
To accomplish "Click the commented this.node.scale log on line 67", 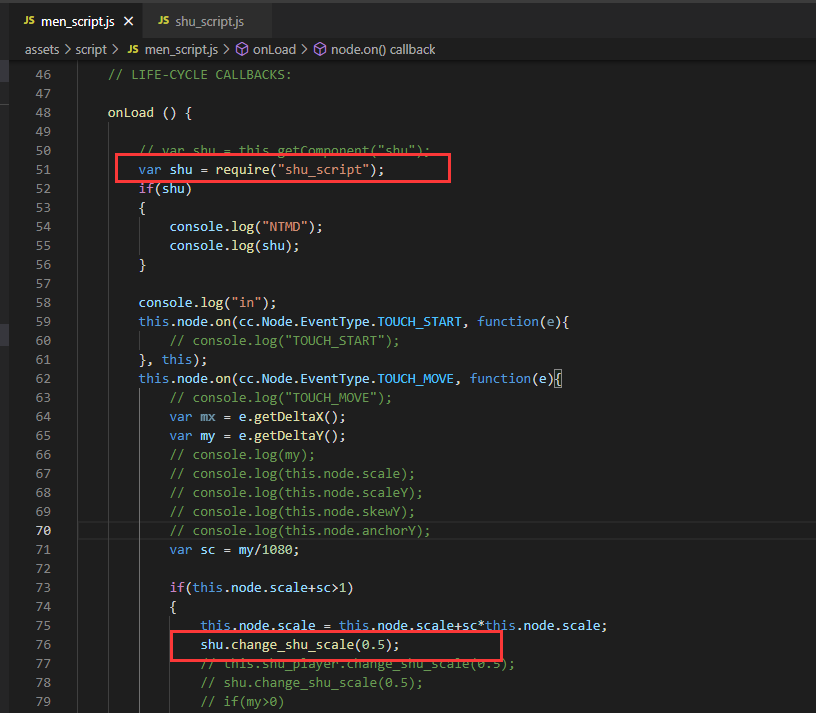I will point(292,474).
